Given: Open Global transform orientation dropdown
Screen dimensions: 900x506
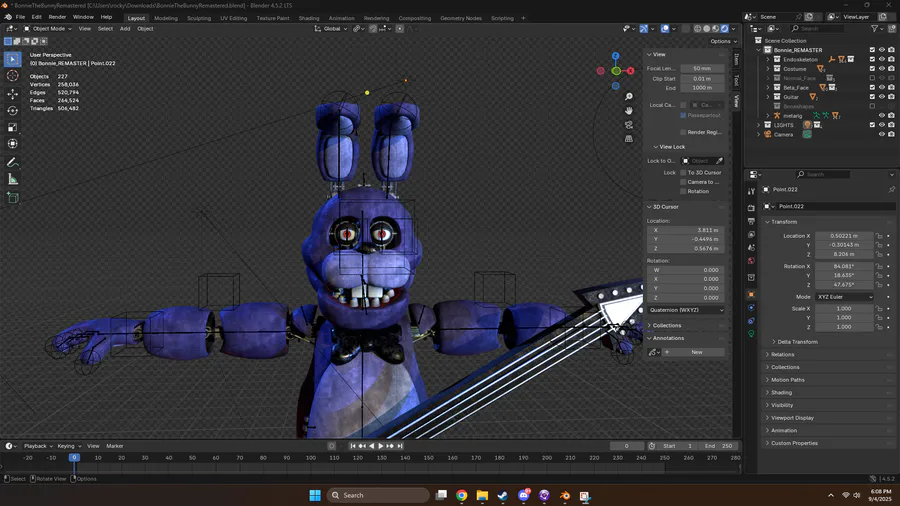Looking at the screenshot, I should (331, 29).
